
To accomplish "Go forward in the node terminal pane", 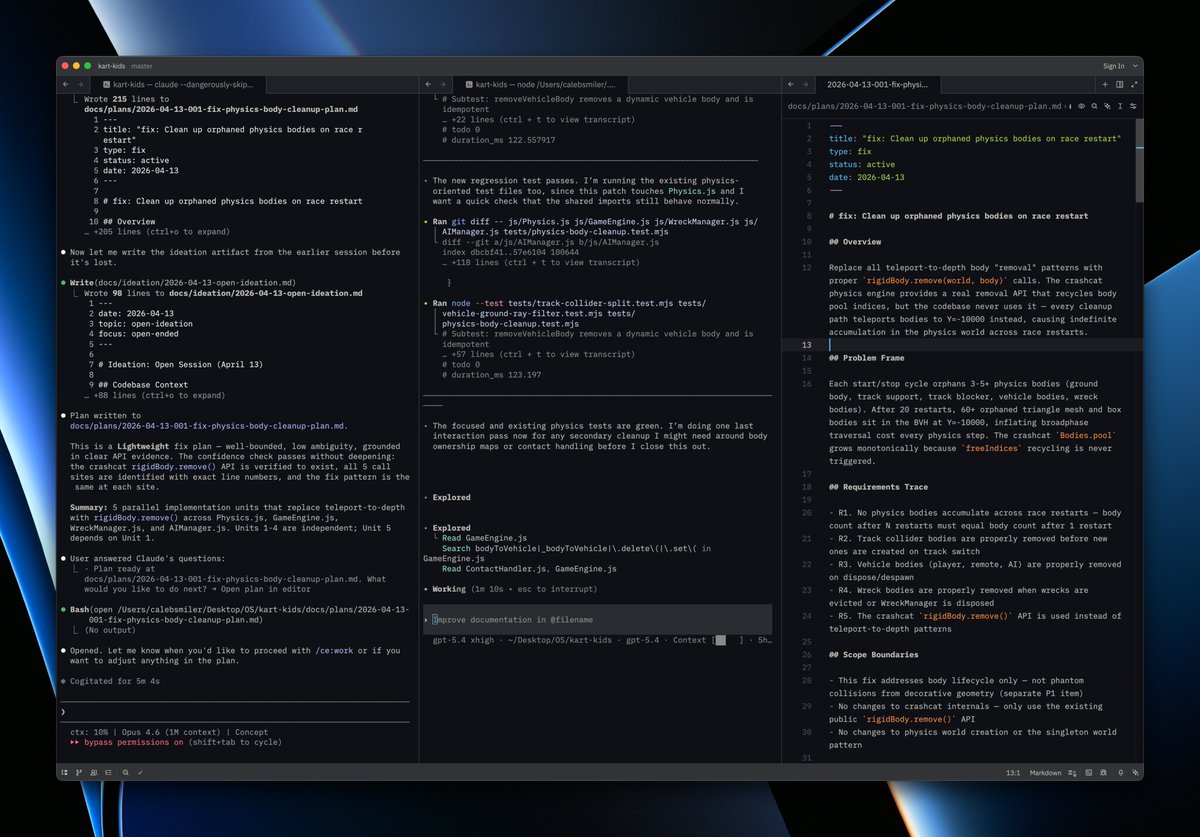I will (442, 85).
